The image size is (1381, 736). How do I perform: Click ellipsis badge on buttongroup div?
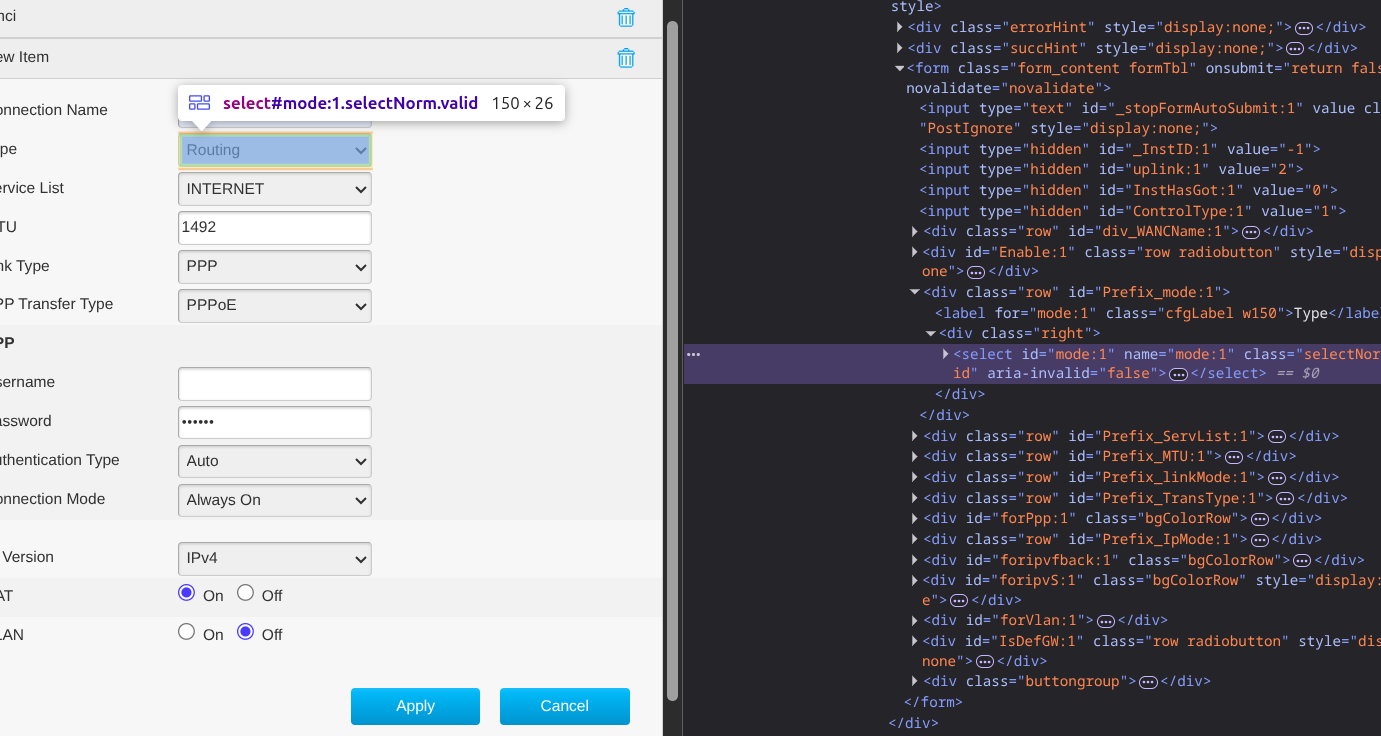click(1148, 682)
